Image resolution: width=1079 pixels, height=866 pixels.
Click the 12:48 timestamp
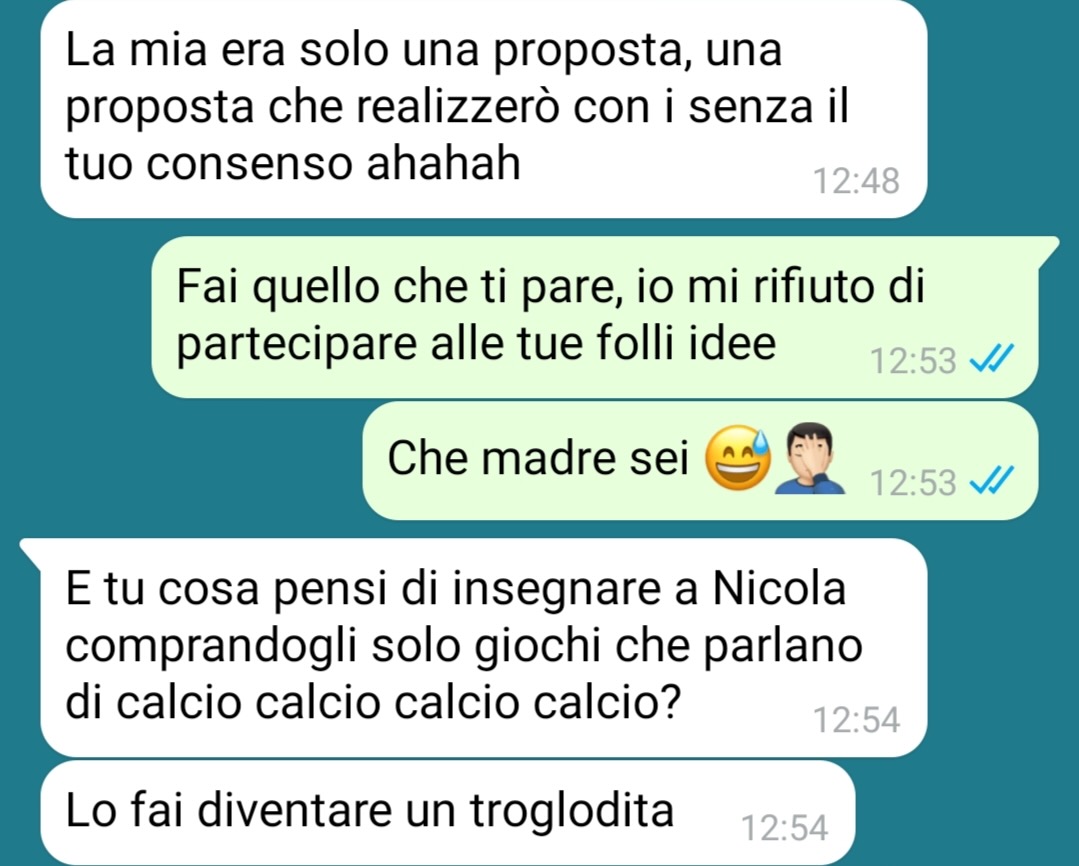[856, 181]
